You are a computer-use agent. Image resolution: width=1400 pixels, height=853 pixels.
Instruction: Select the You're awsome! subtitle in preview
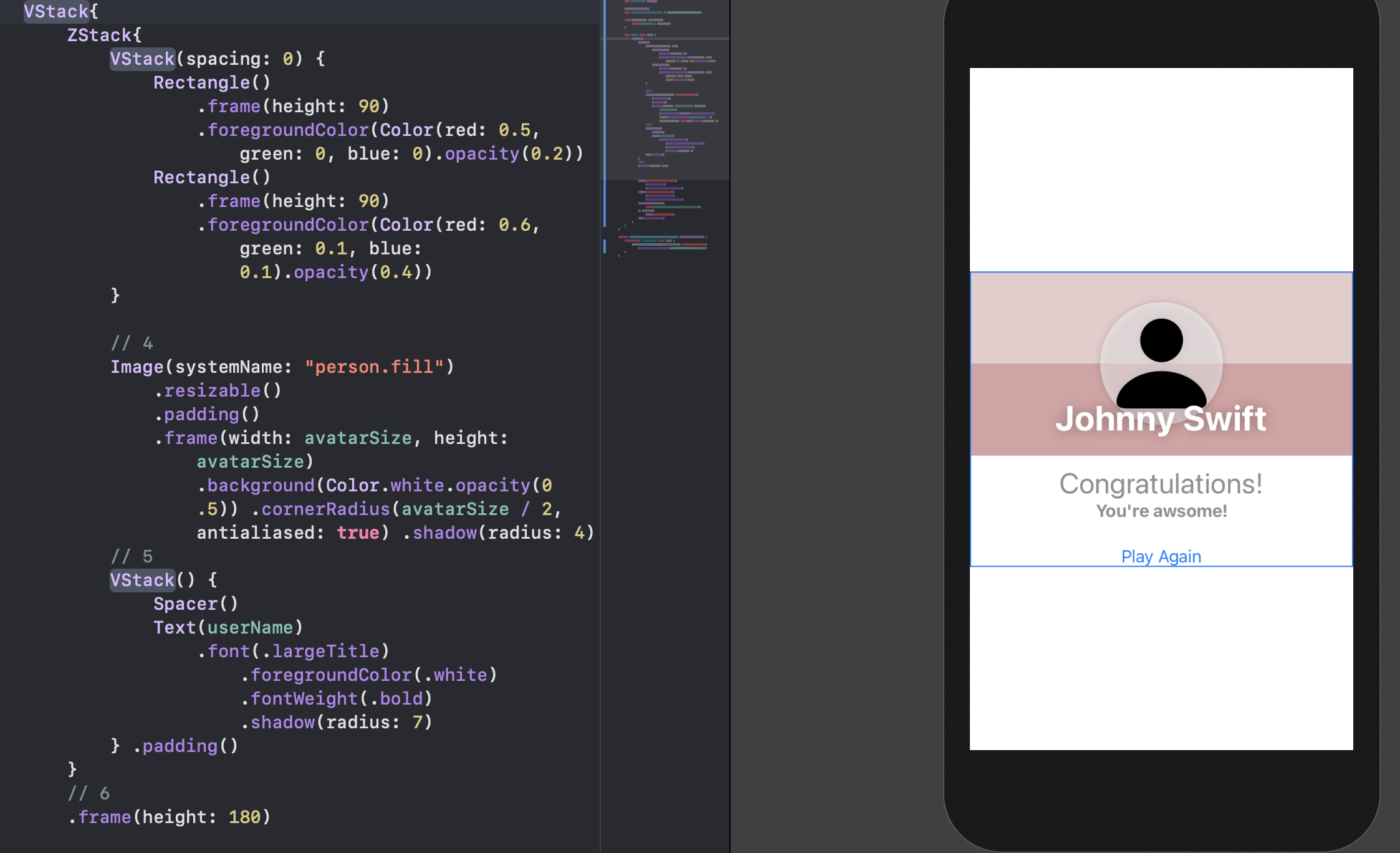point(1161,511)
